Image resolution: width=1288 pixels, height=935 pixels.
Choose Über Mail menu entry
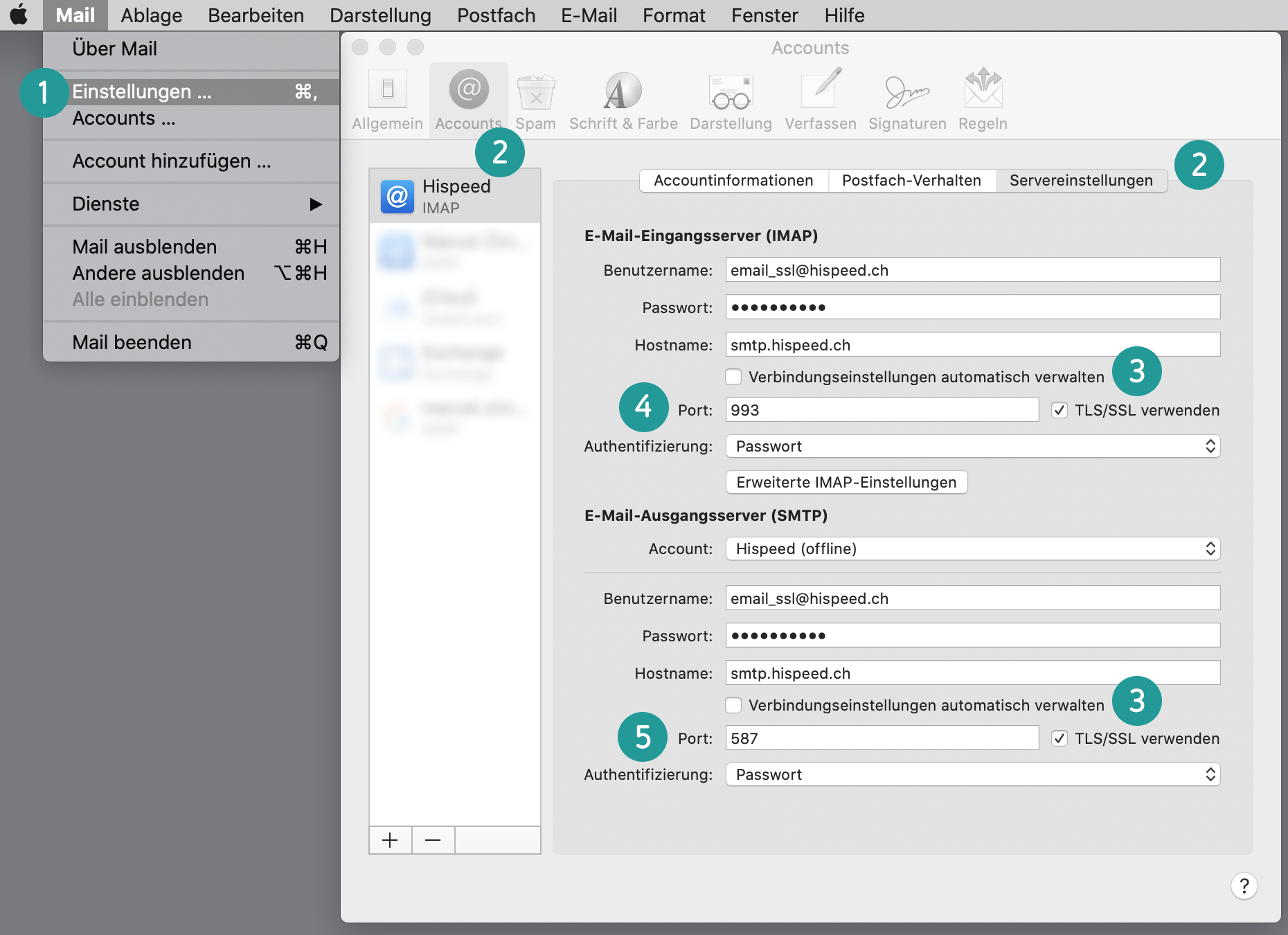coord(191,48)
